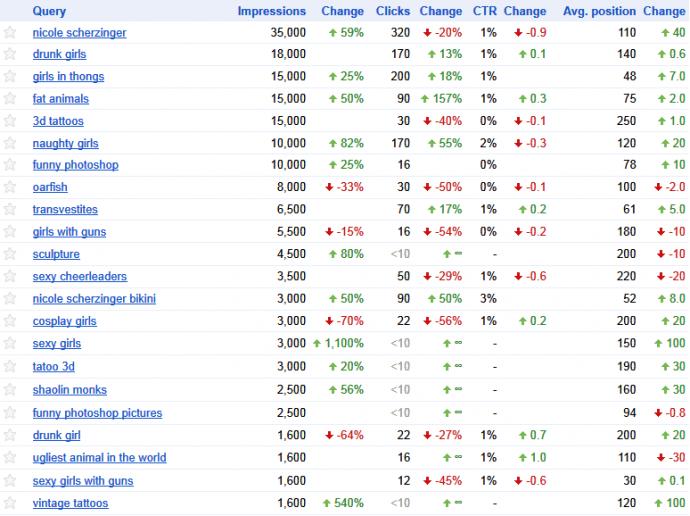Screen dimensions: 690x516
Task: Star the shaolin monks query
Action: [10, 390]
